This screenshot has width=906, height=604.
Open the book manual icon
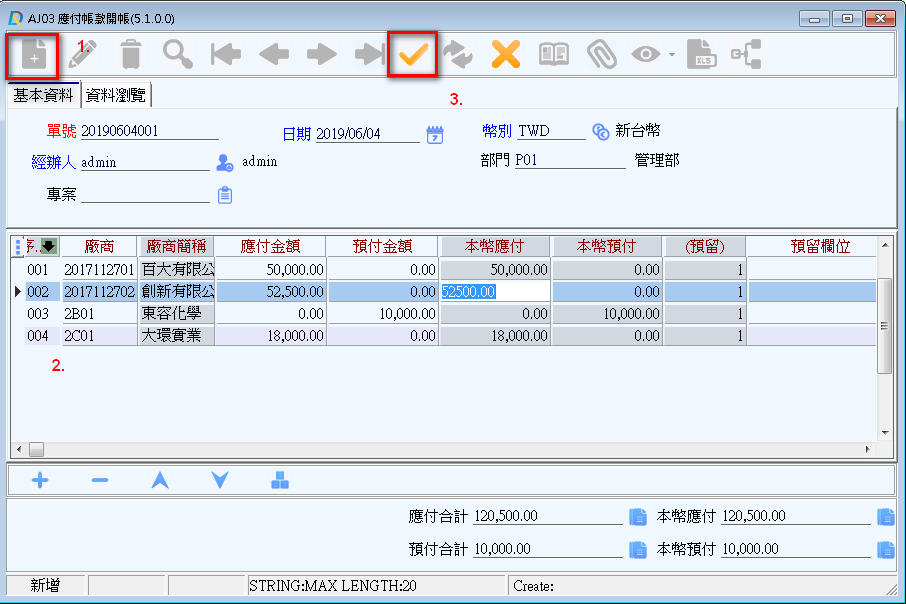click(554, 55)
